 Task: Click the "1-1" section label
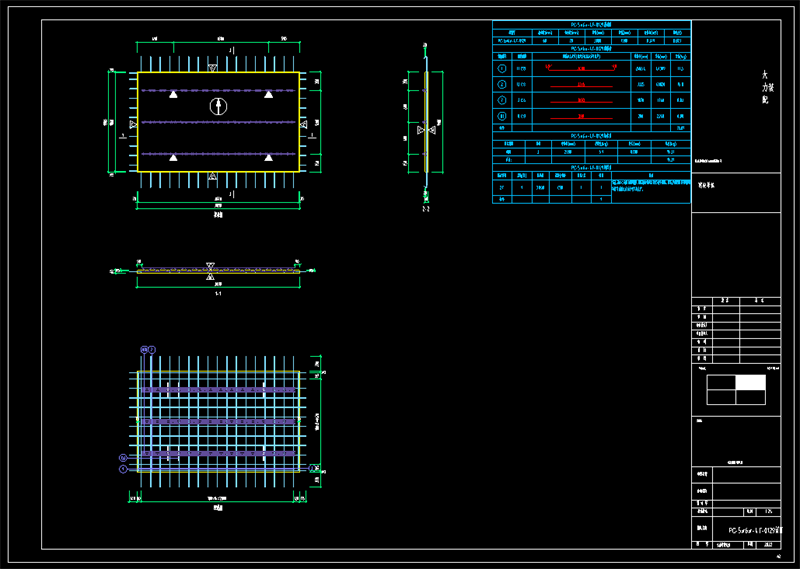[x=218, y=293]
